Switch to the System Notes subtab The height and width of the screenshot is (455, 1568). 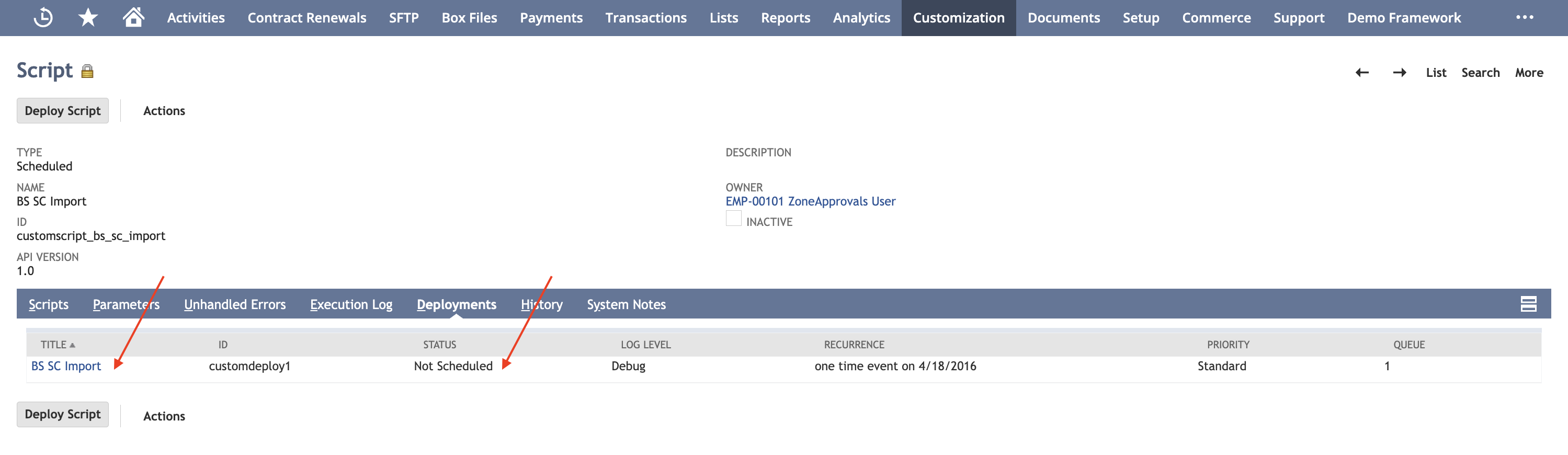point(627,304)
